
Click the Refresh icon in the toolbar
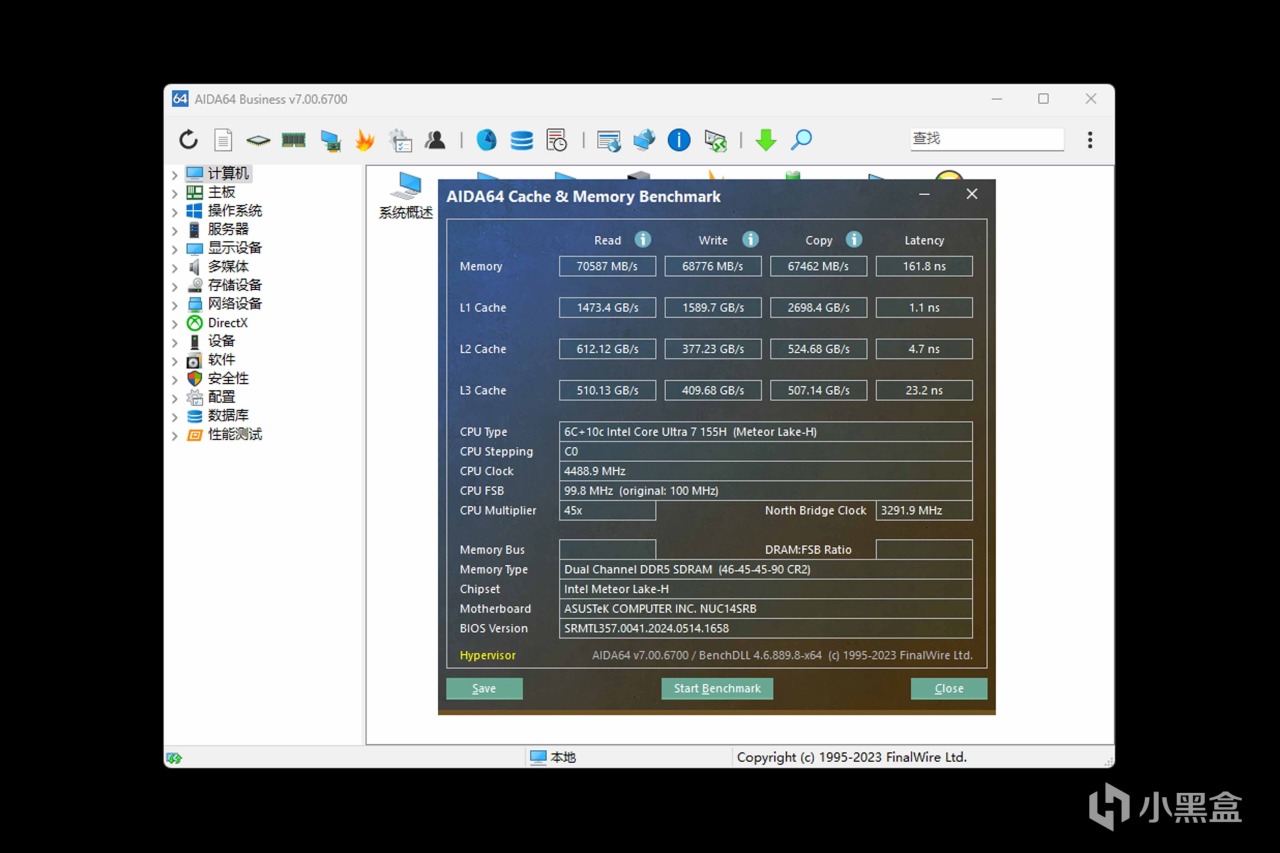pos(188,140)
